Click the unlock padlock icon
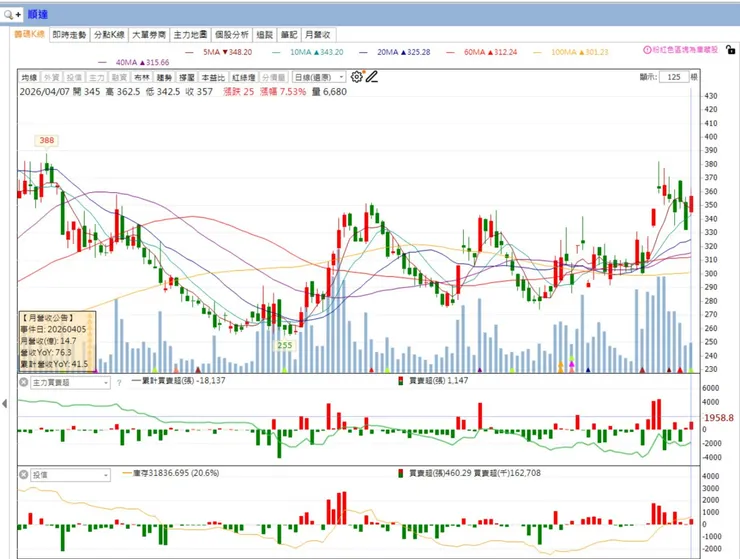The image size is (740, 559). [x=730, y=49]
